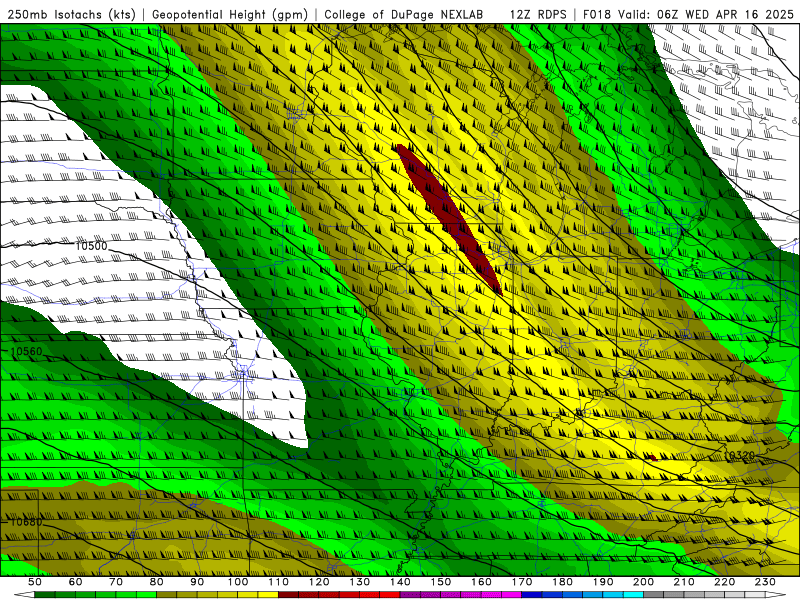Viewport: 800px width, 600px height.
Task: Click the 230 value on the color scale
Action: [766, 582]
